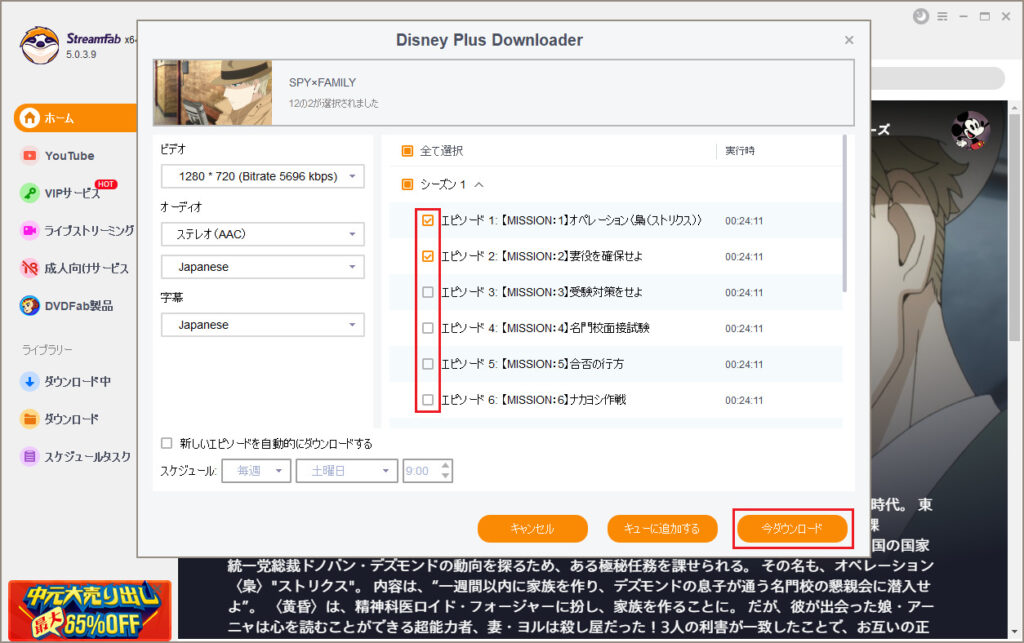Click the main page vertical scrollbar
Viewport: 1024px width, 643px height.
click(1014, 228)
